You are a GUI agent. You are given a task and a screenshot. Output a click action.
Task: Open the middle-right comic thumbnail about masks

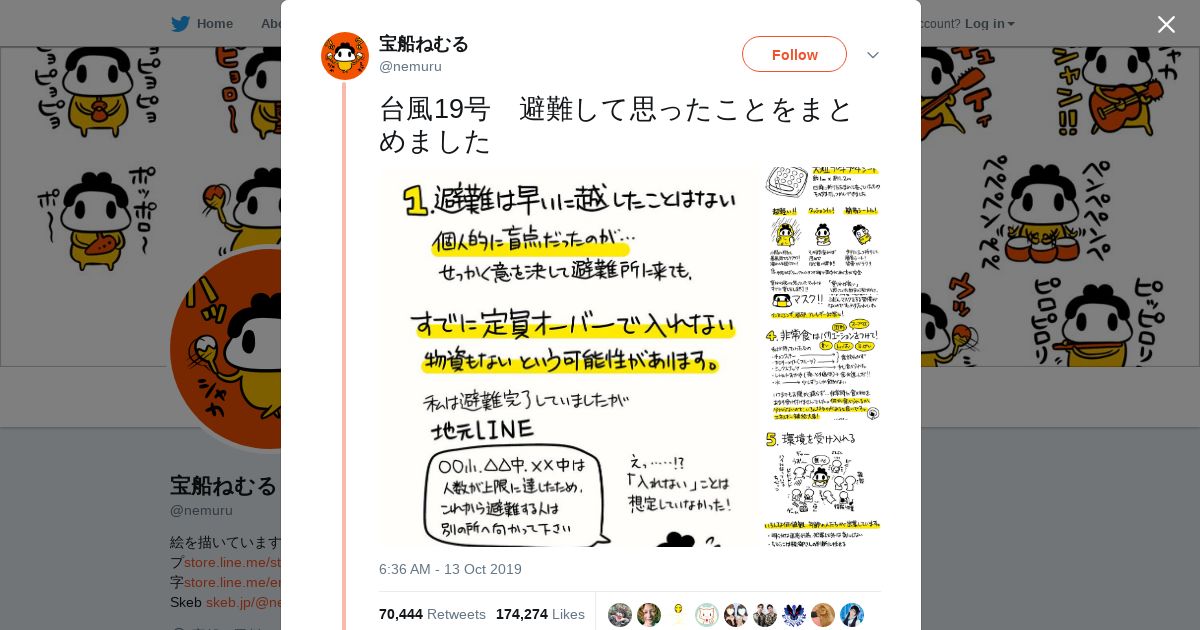(823, 357)
